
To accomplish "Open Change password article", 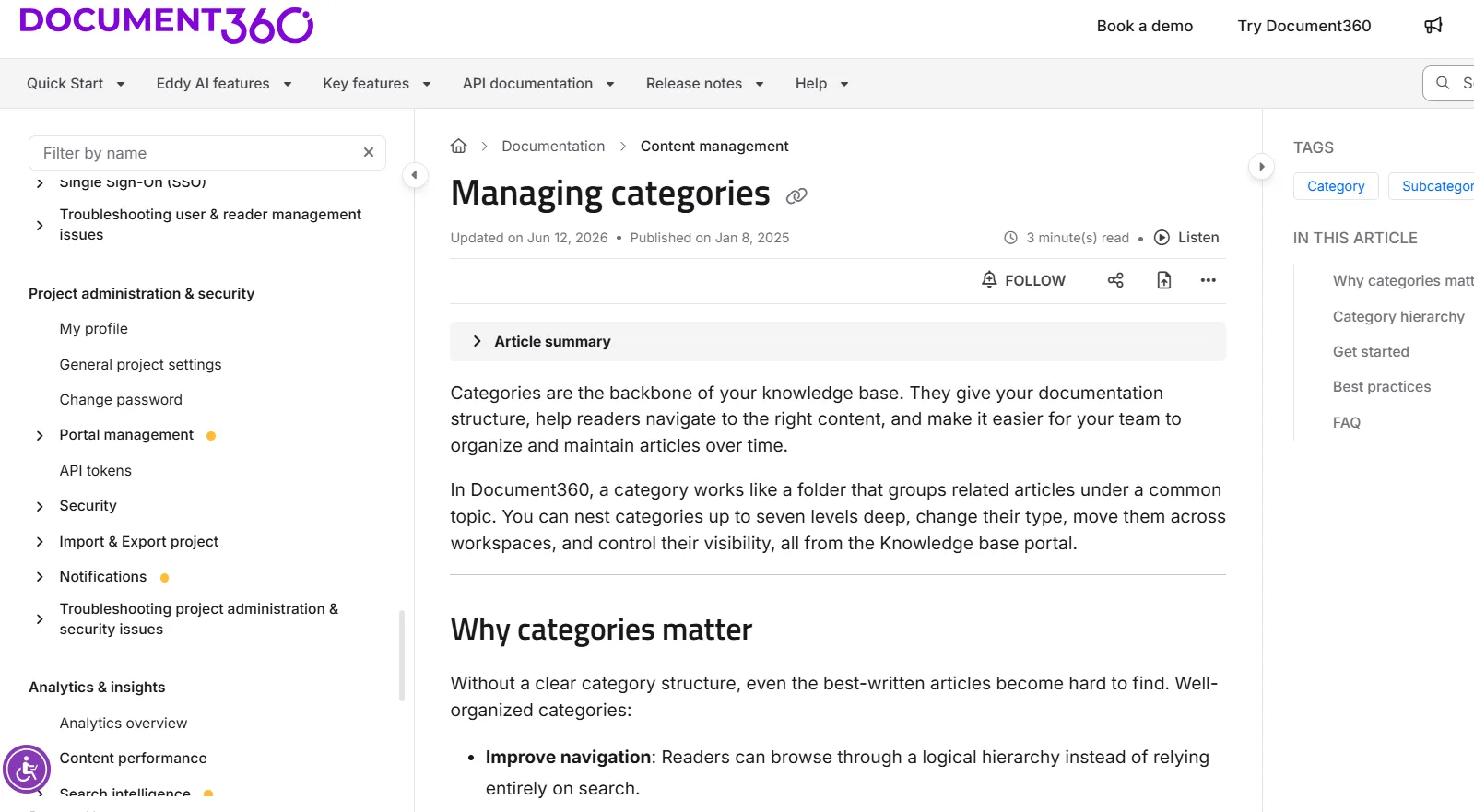I will pyautogui.click(x=121, y=400).
